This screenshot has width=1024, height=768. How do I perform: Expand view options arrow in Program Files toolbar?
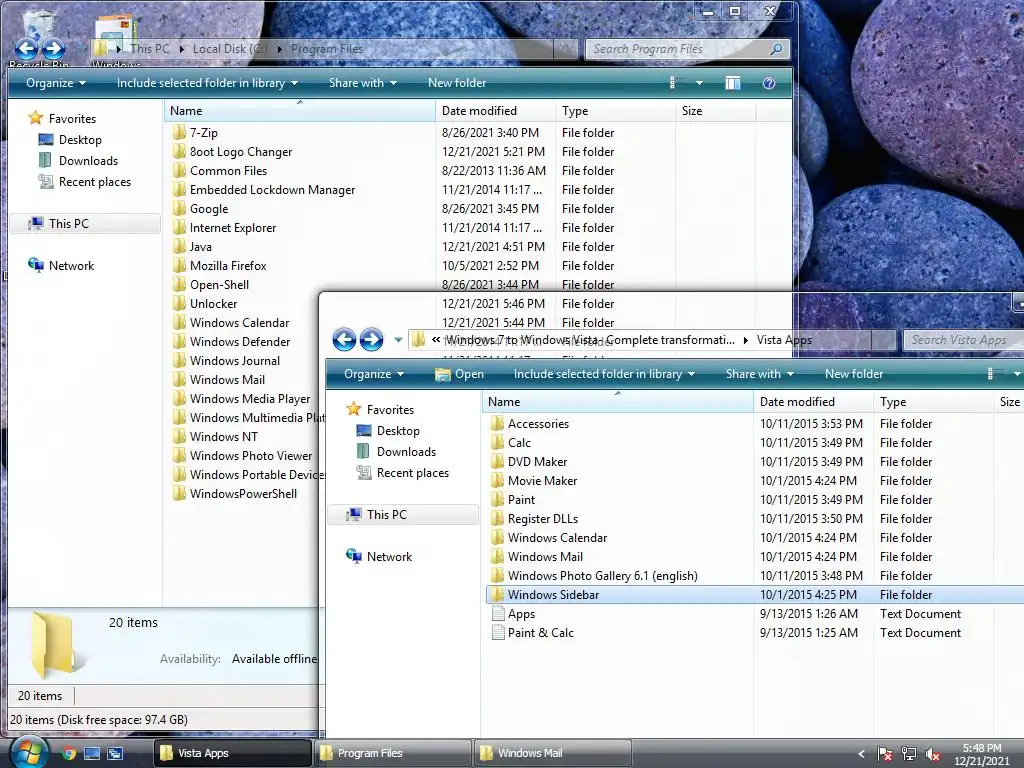[699, 83]
